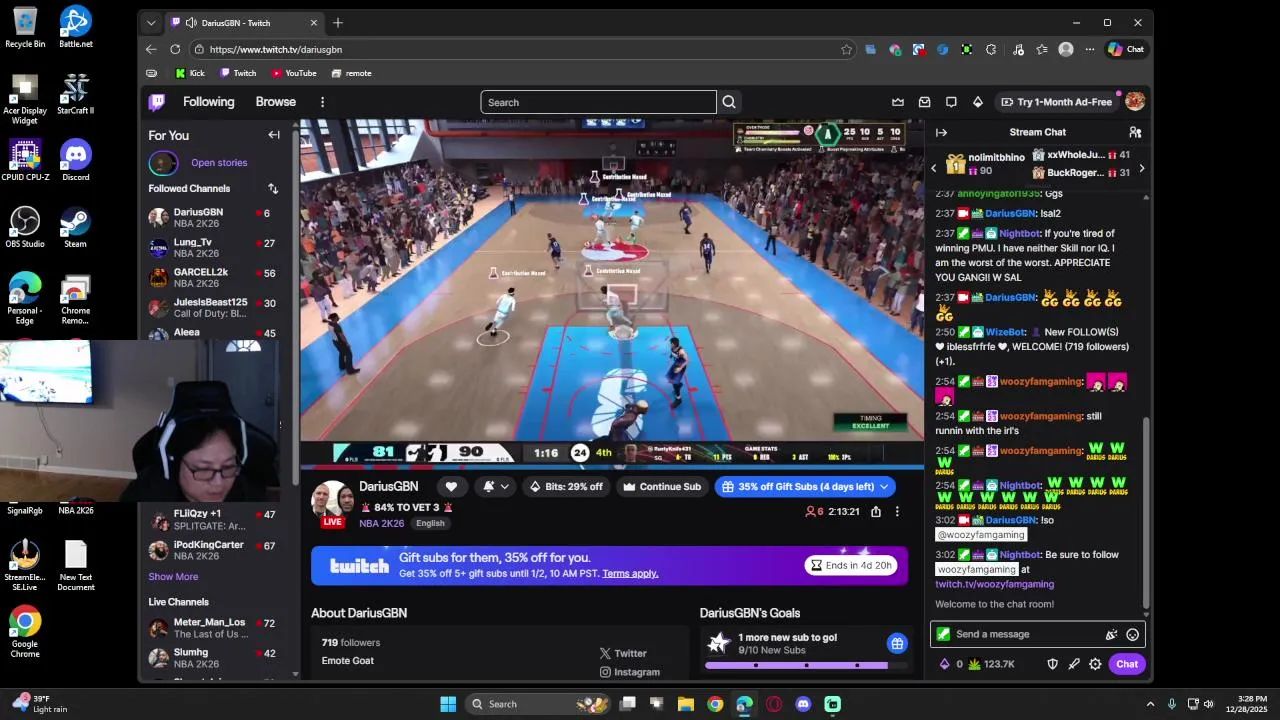1280x720 pixels.
Task: Open the iPodKingCarter channel
Action: (x=213, y=550)
